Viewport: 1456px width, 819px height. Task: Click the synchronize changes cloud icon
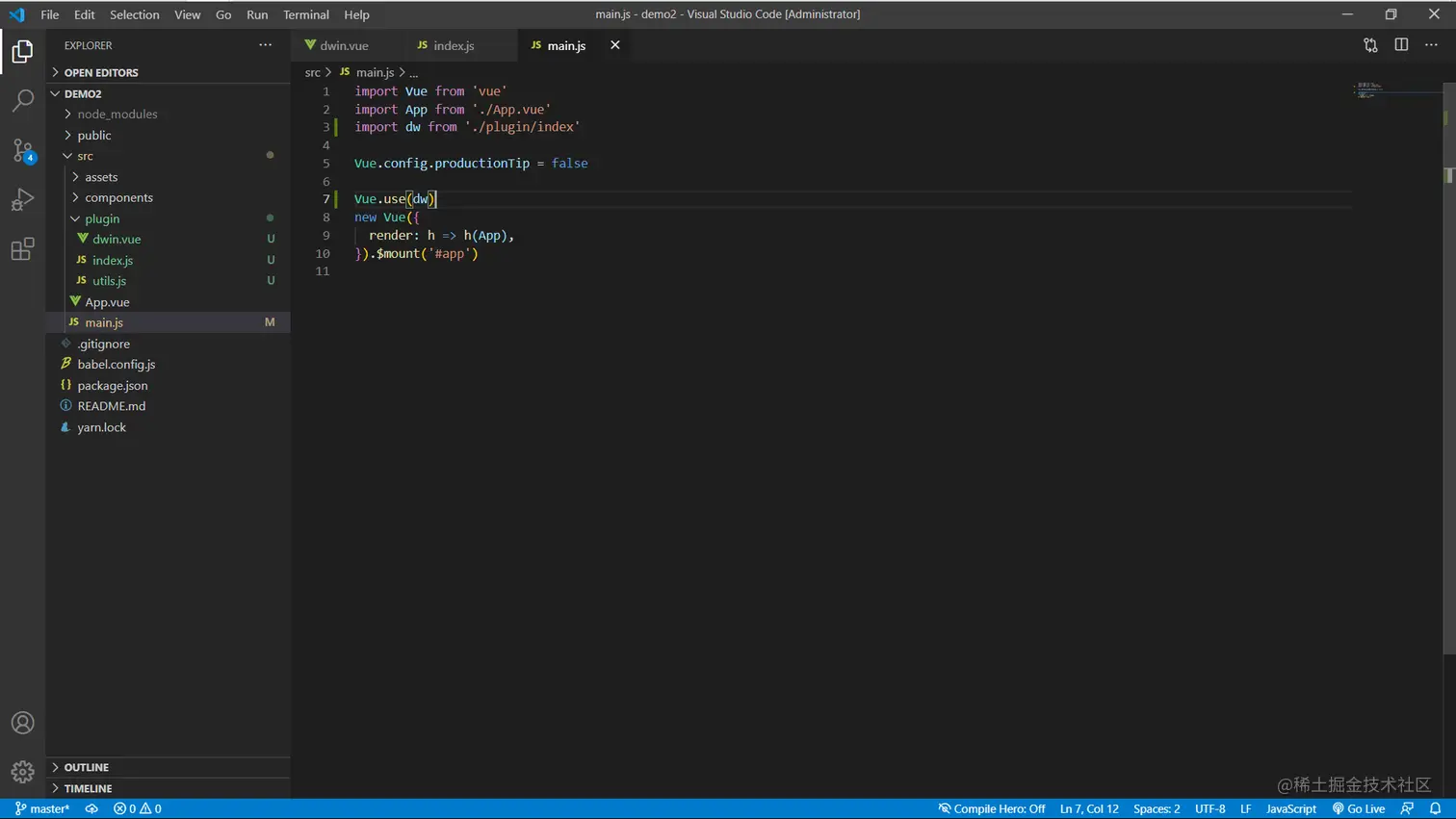pos(91,809)
